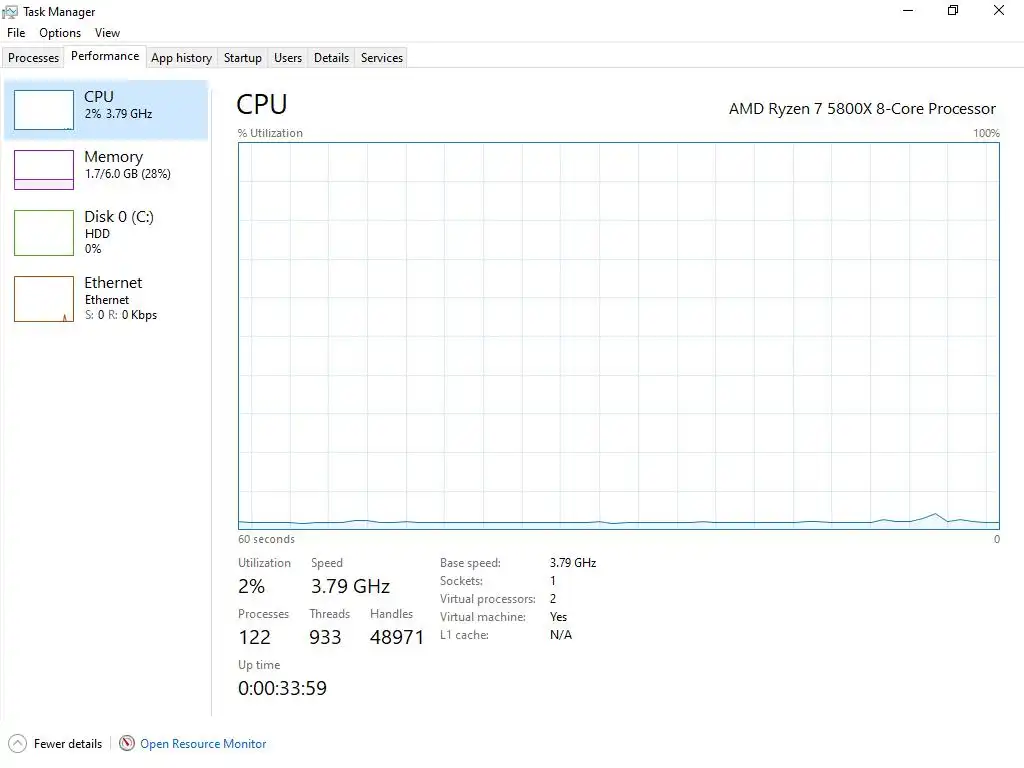Switch to the Processes tab

pyautogui.click(x=33, y=57)
